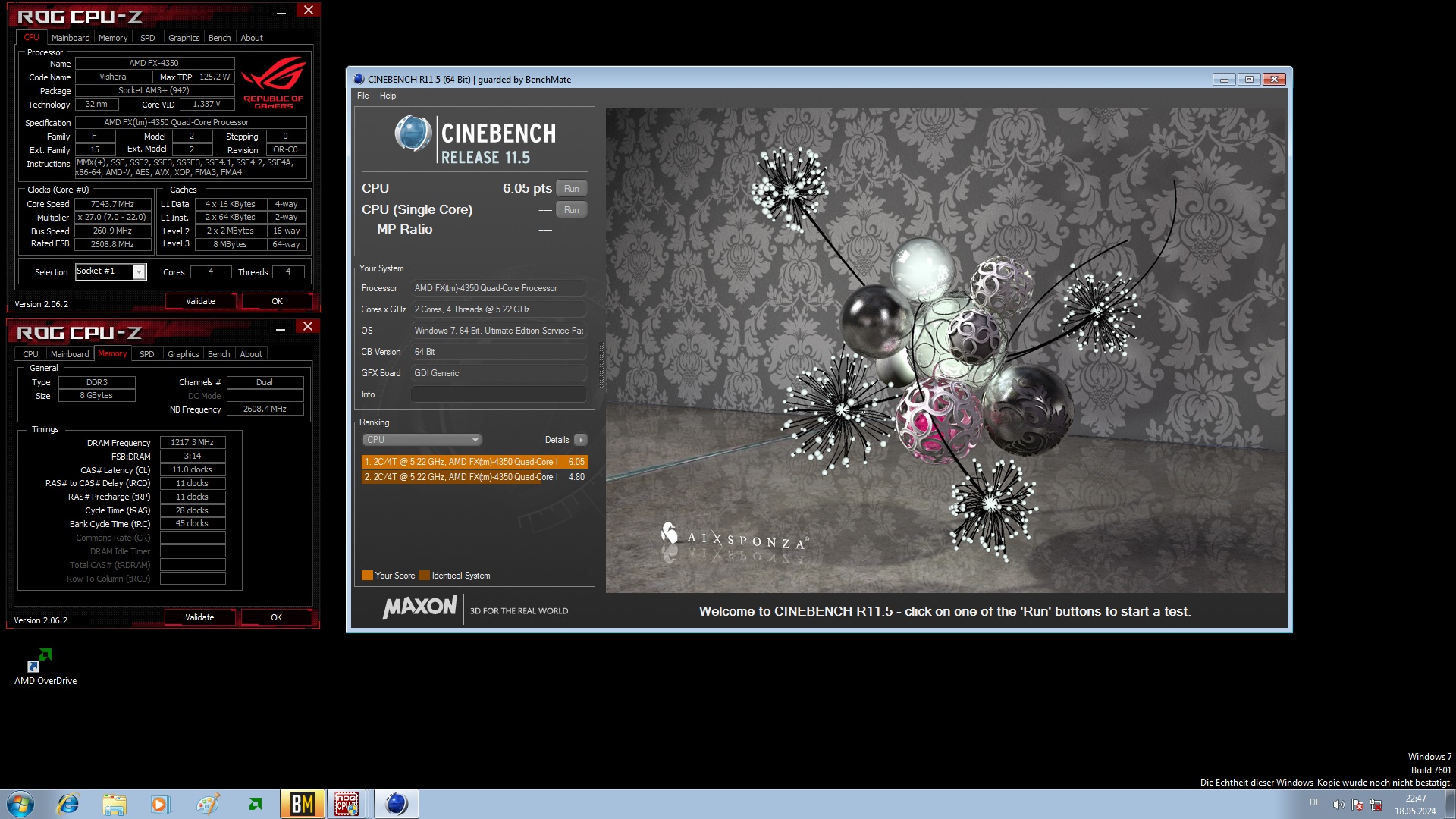1456x819 pixels.
Task: Click Validate in the Memory CPU-Z window
Action: point(199,617)
